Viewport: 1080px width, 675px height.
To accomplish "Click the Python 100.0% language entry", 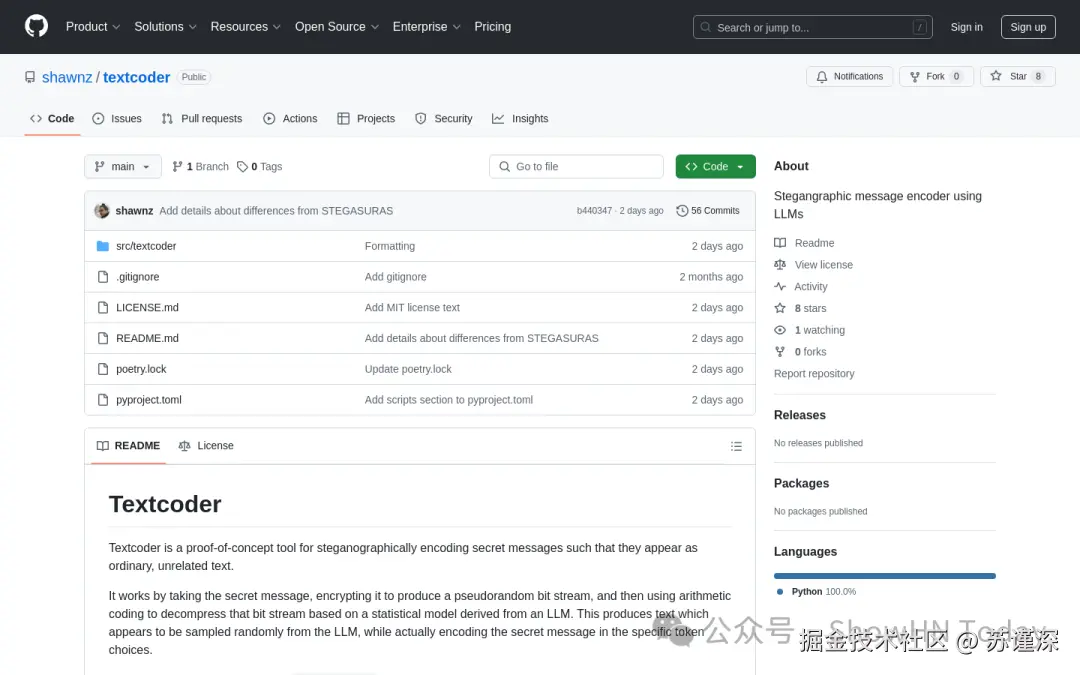I will point(816,592).
